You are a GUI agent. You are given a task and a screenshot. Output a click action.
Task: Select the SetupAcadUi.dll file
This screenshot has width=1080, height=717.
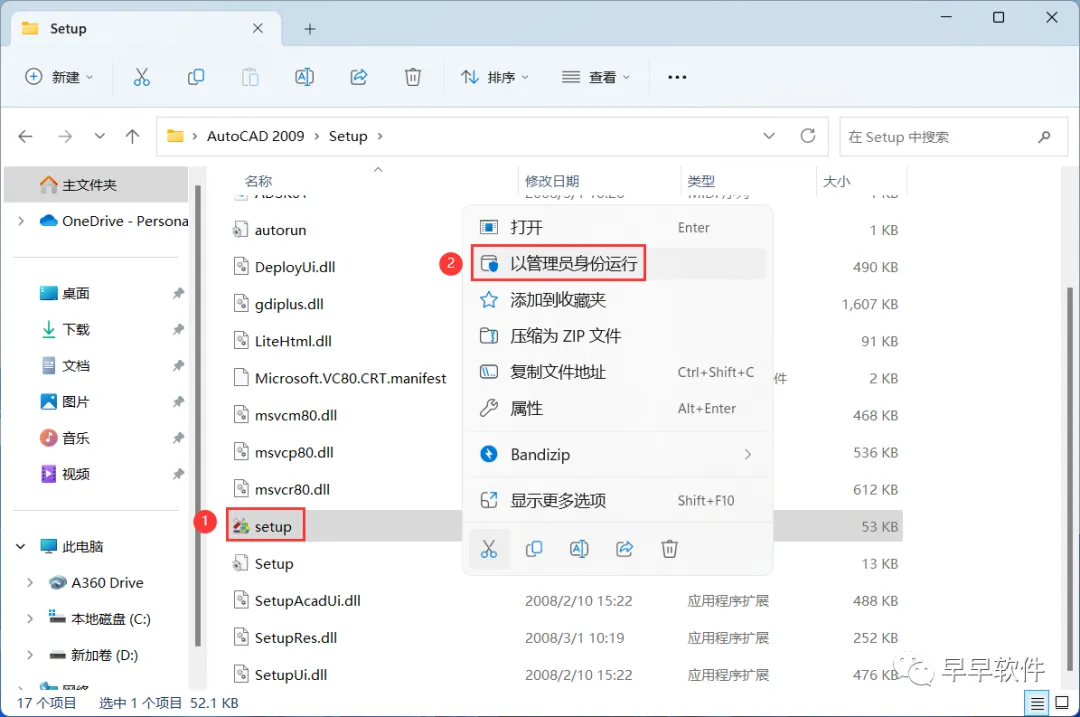coord(307,601)
